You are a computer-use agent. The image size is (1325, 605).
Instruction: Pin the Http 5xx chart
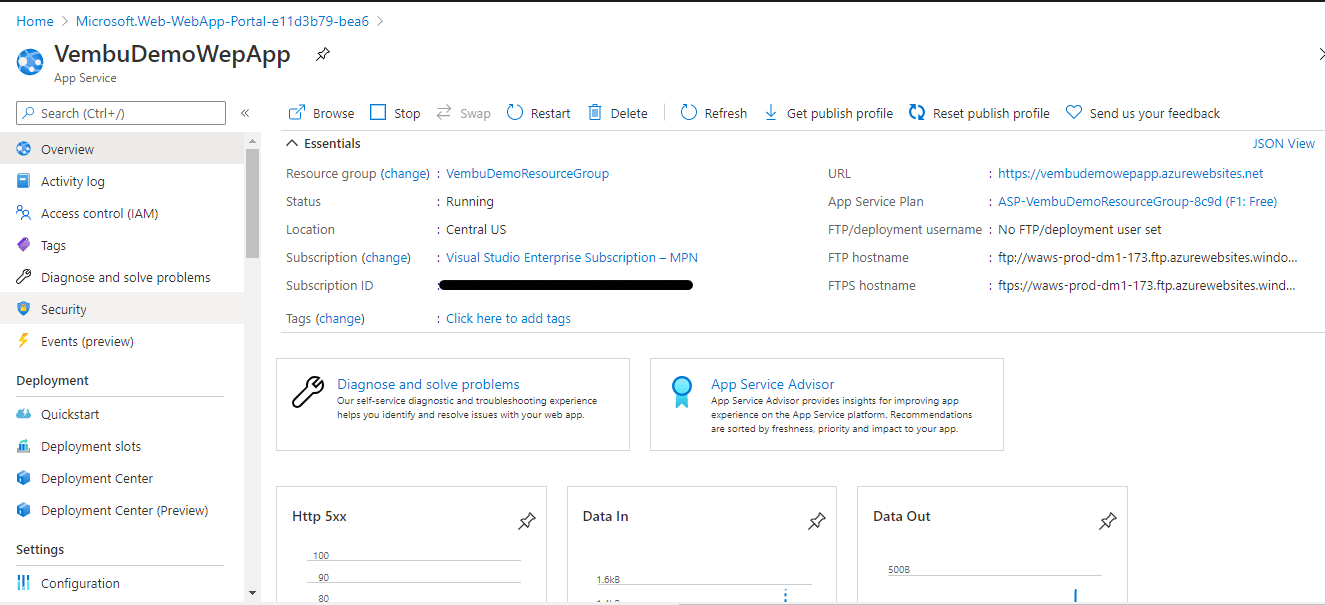(x=526, y=521)
